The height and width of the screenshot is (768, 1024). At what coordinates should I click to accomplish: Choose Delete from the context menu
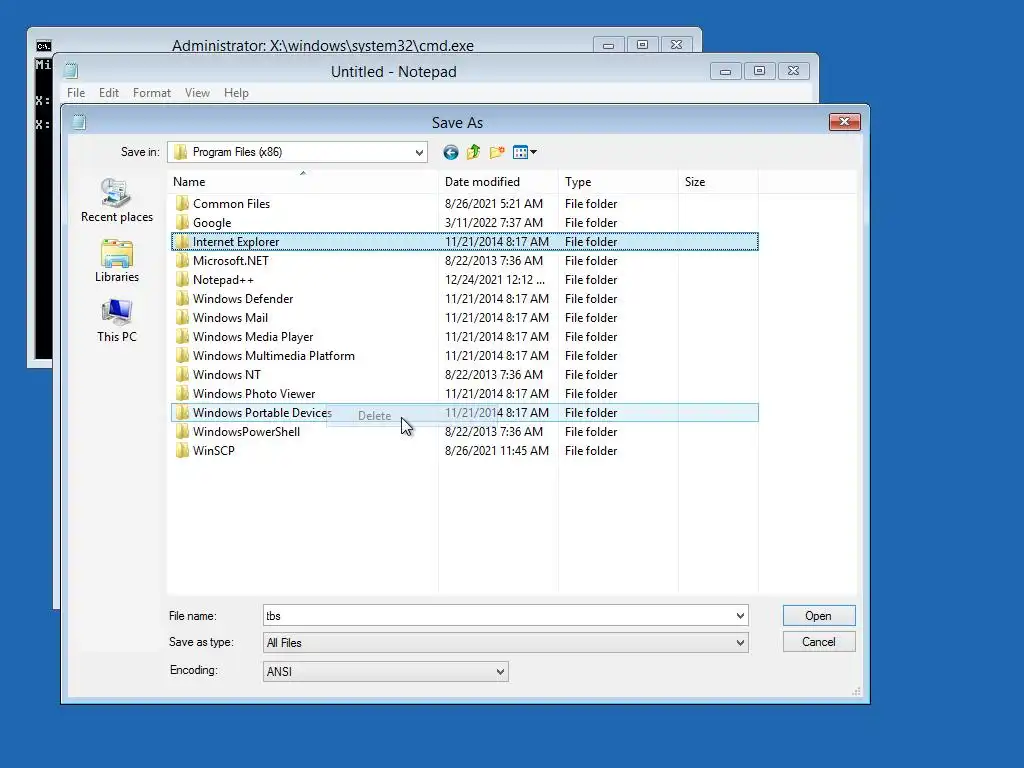[x=374, y=416]
